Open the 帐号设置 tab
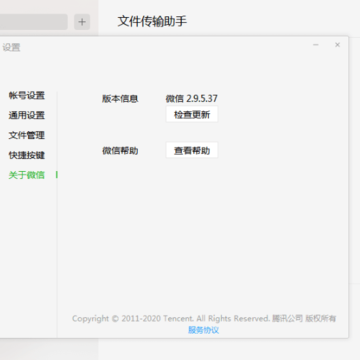This screenshot has height=360, width=360. point(27,96)
